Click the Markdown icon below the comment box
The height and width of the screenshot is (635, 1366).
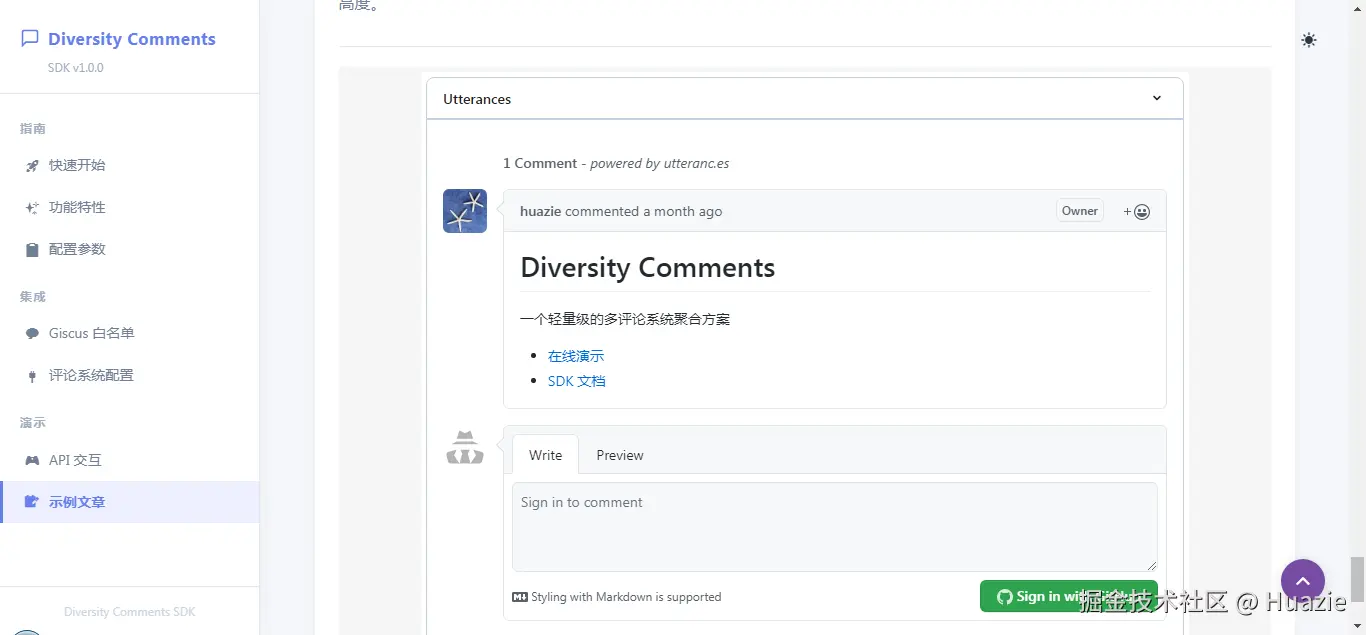(520, 597)
